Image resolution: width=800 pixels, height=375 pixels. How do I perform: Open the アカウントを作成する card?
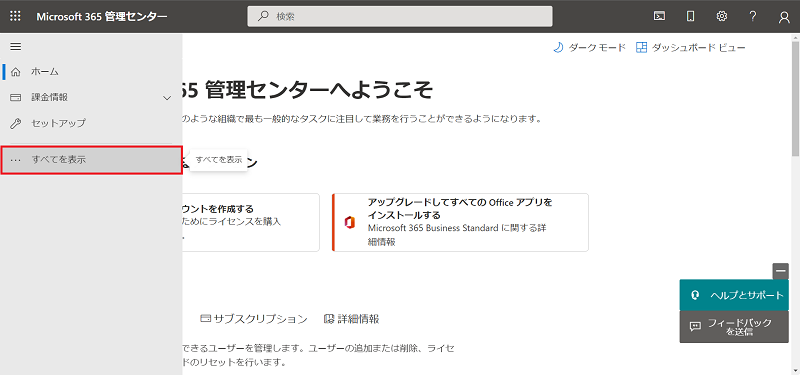click(x=251, y=222)
